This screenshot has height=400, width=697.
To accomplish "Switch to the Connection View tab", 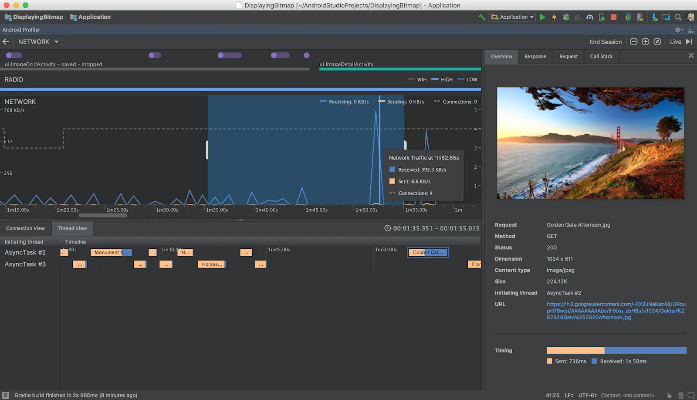I will tap(26, 228).
